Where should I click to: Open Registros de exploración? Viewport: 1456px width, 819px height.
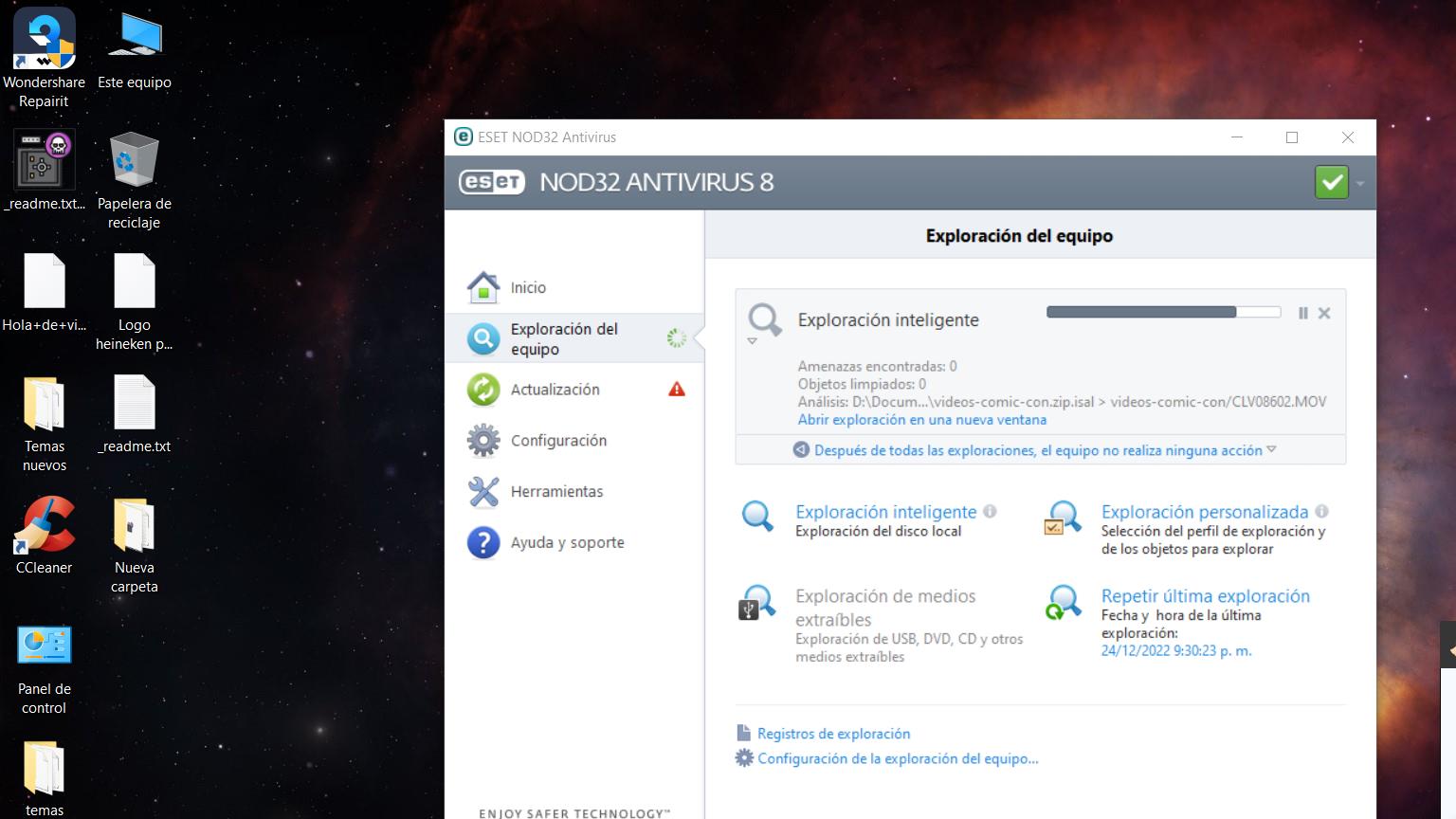point(833,734)
